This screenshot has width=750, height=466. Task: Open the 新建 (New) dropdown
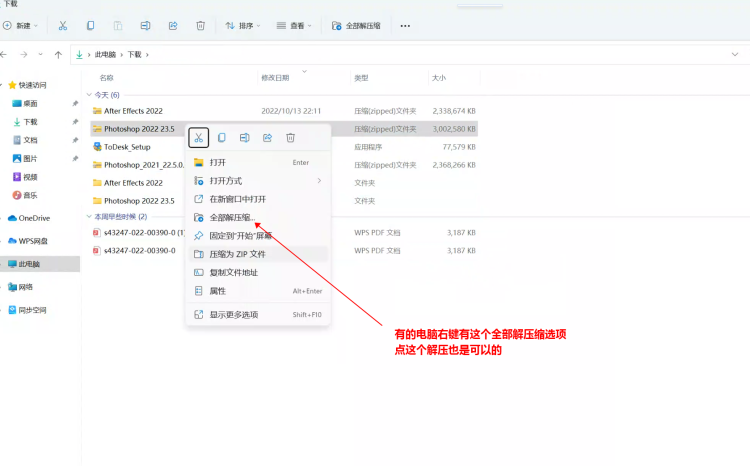pyautogui.click(x=25, y=25)
